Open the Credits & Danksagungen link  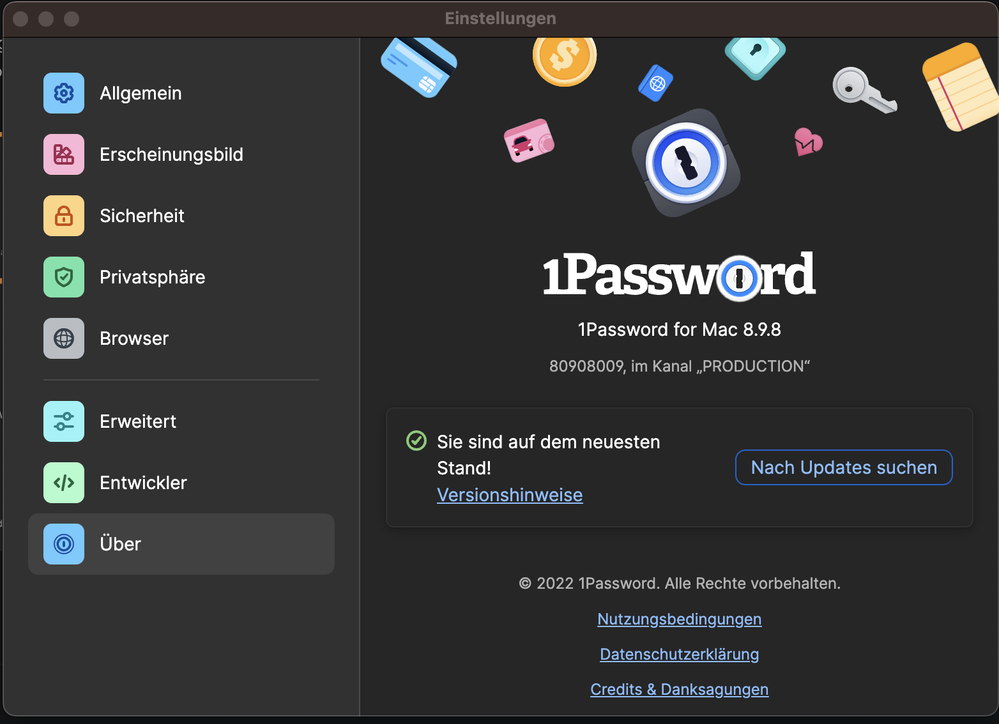pyautogui.click(x=679, y=689)
